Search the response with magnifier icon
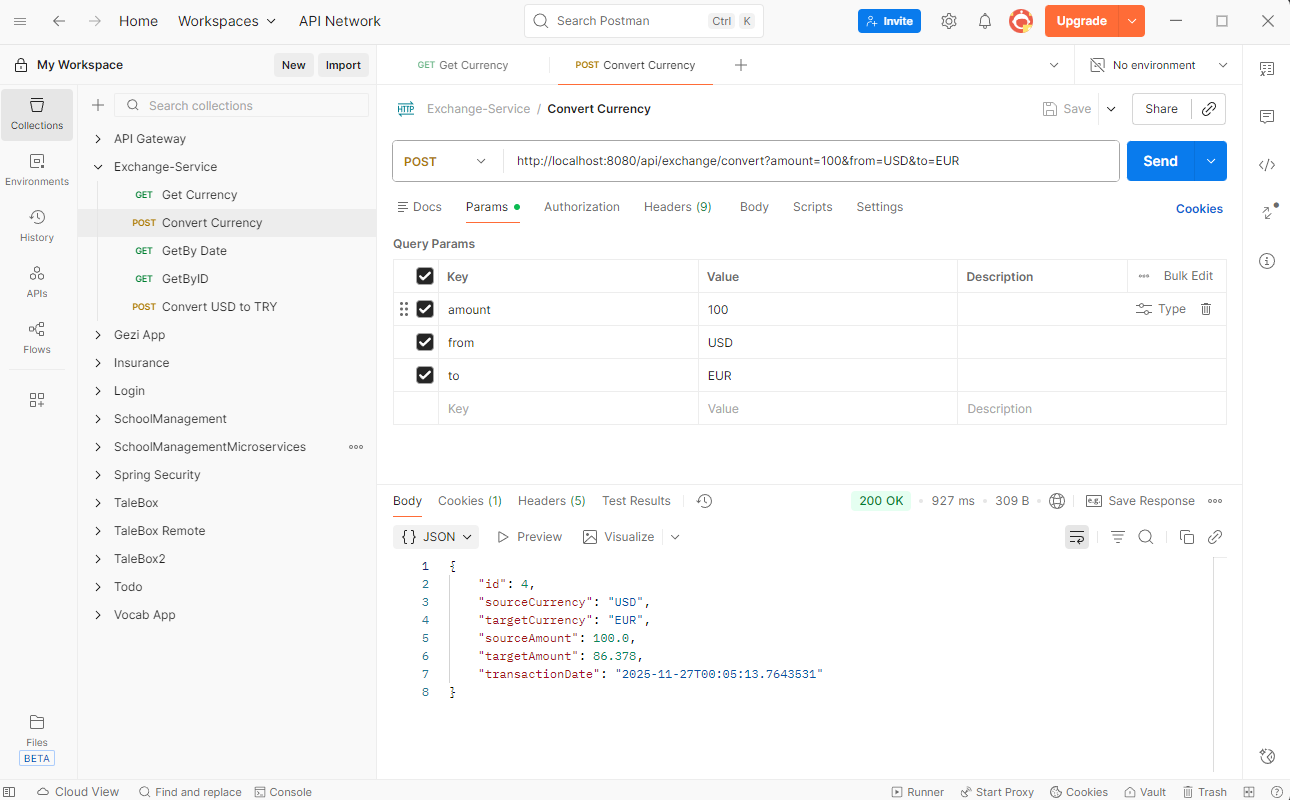 click(1146, 537)
